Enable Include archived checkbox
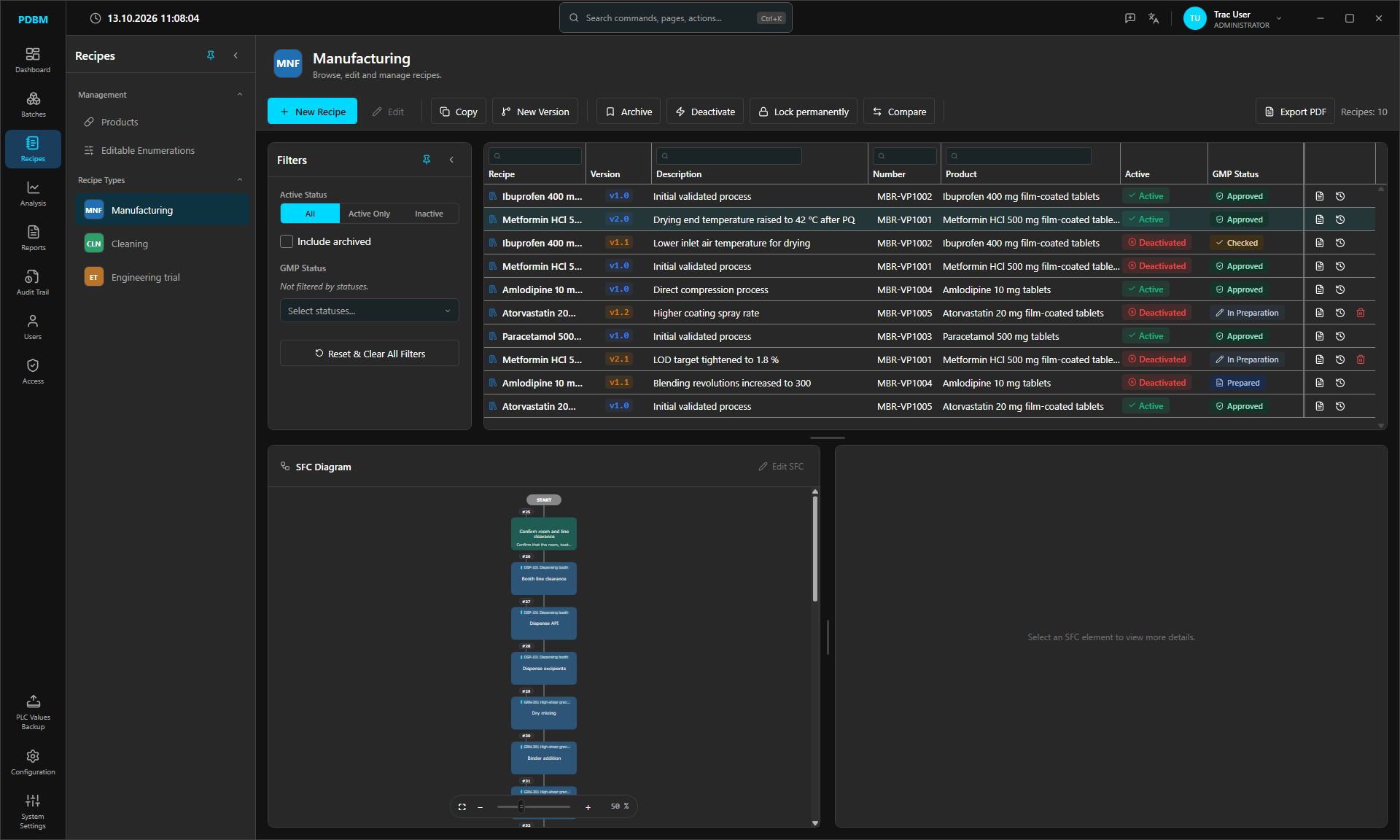 pyautogui.click(x=287, y=241)
